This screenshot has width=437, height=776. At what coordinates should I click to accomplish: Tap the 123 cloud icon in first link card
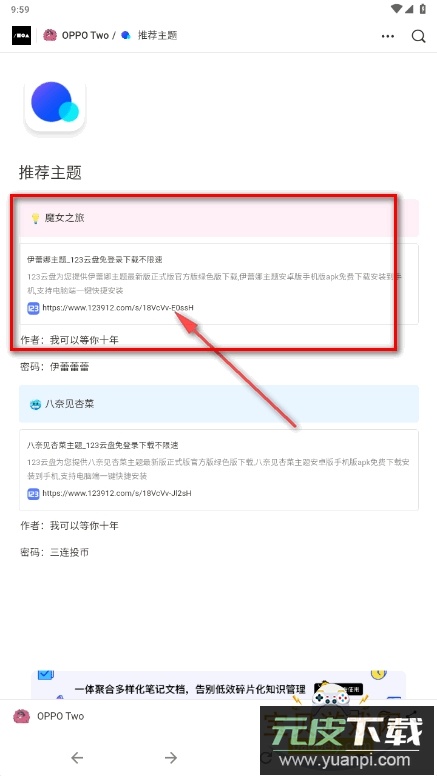(x=33, y=308)
